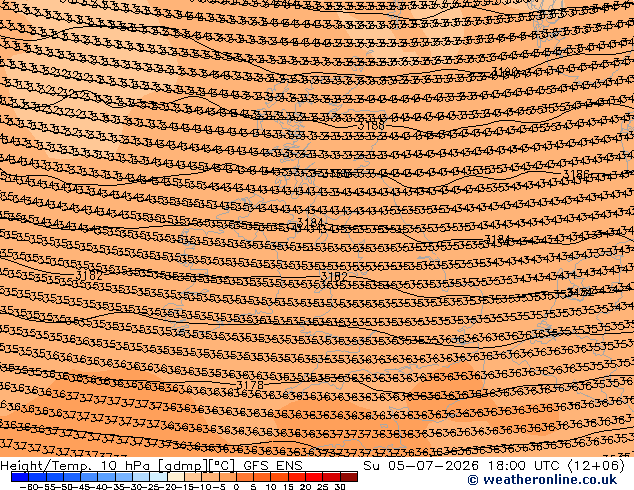Pick the darkest blue legend swatch
This screenshot has width=634, height=490.
pos(20,477)
